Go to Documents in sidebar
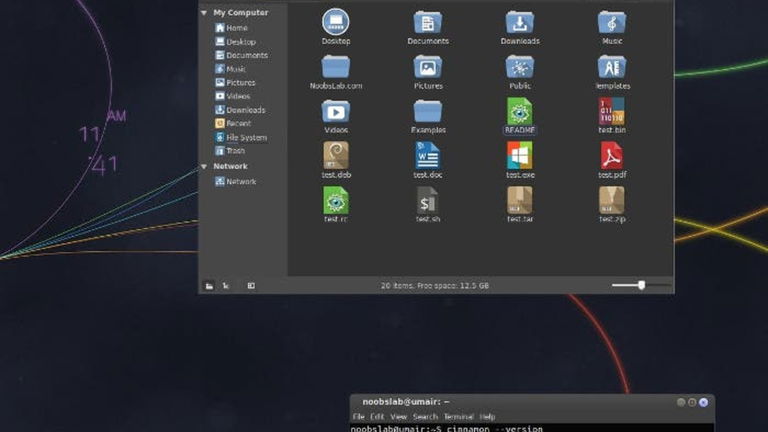 [x=241, y=55]
